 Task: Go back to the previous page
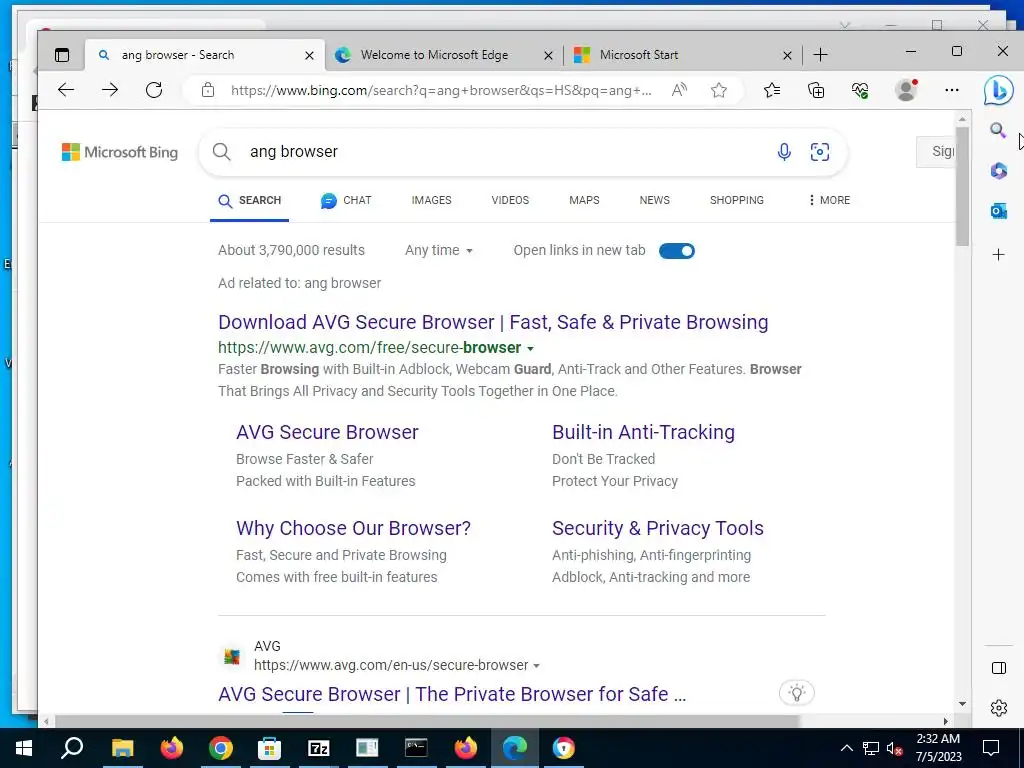(x=66, y=90)
